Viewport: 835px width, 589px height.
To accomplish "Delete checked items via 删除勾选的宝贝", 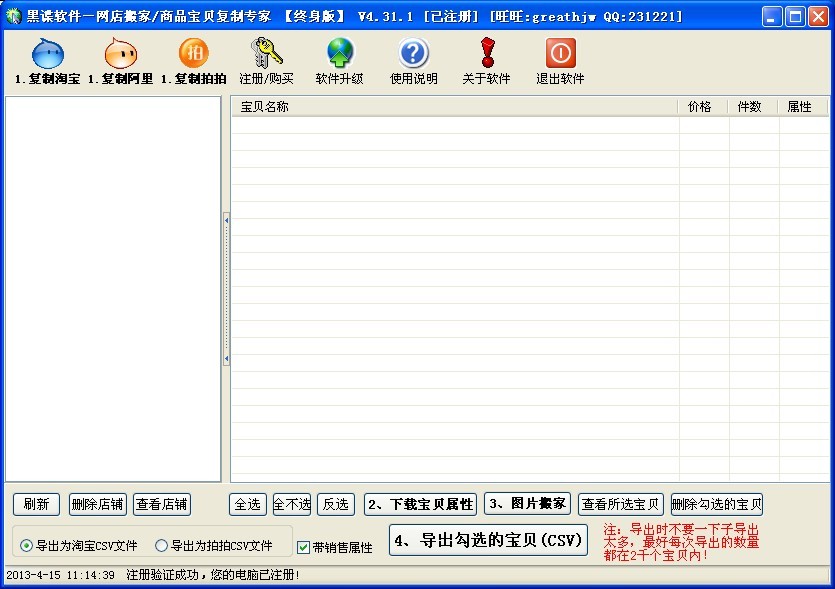I will click(716, 503).
